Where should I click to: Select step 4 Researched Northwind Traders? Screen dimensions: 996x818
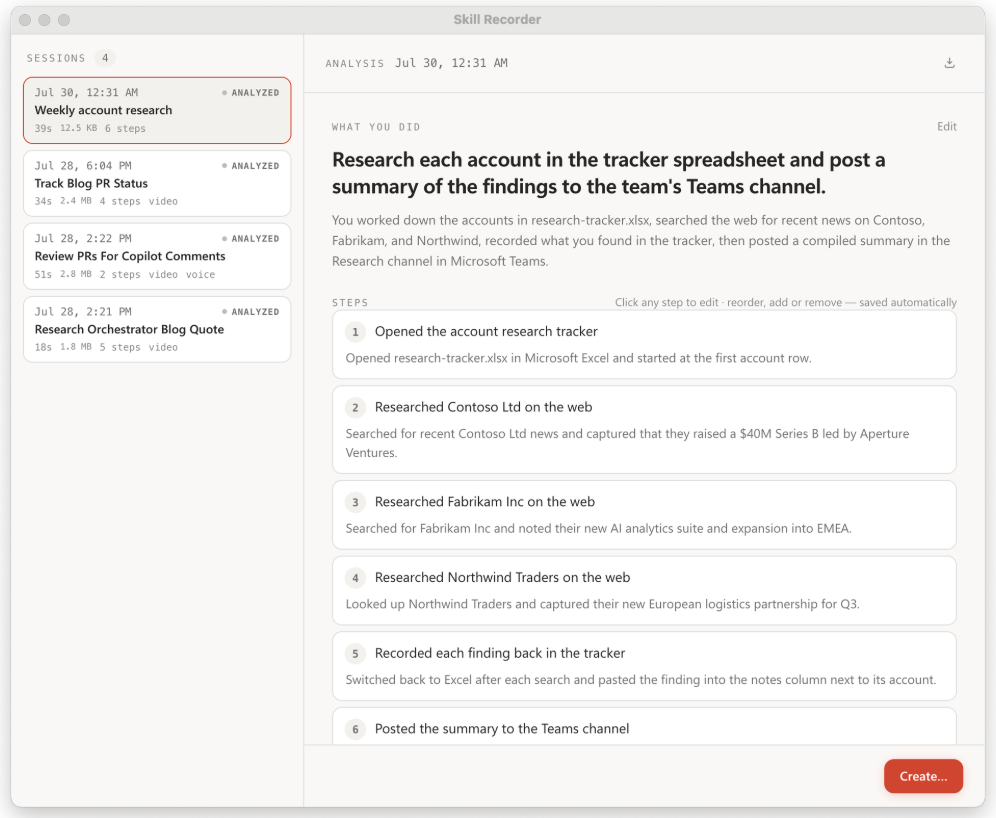pyautogui.click(x=644, y=591)
